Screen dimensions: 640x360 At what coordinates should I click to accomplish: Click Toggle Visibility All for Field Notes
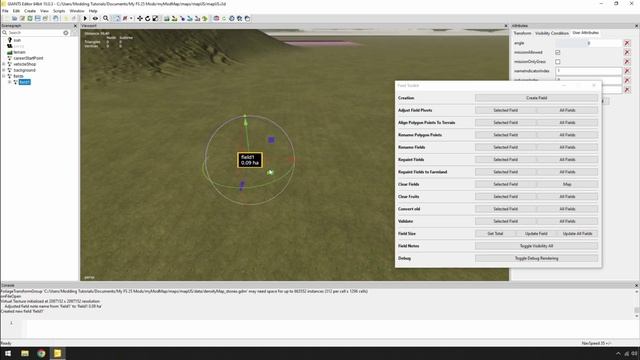pos(536,246)
